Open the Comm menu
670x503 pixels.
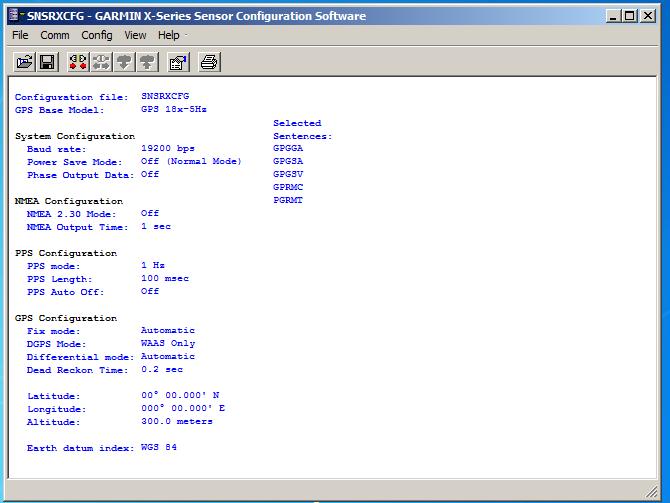coord(55,35)
